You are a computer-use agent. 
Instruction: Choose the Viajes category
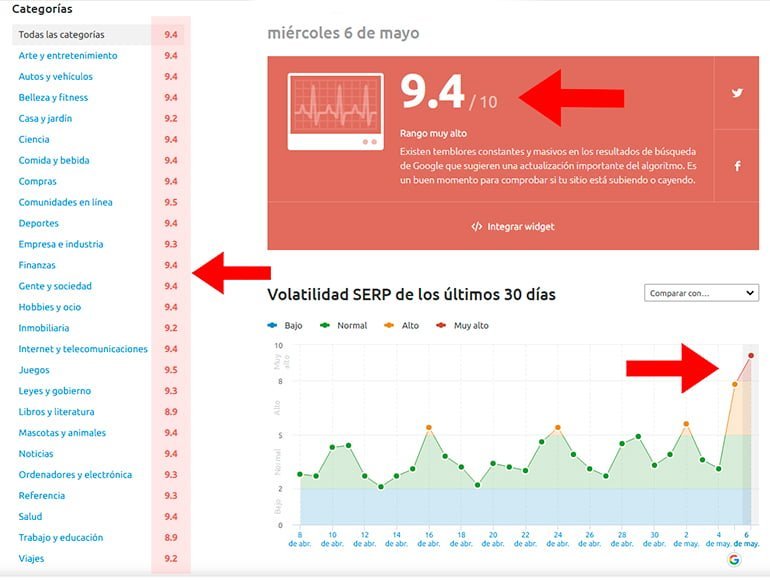(x=32, y=559)
